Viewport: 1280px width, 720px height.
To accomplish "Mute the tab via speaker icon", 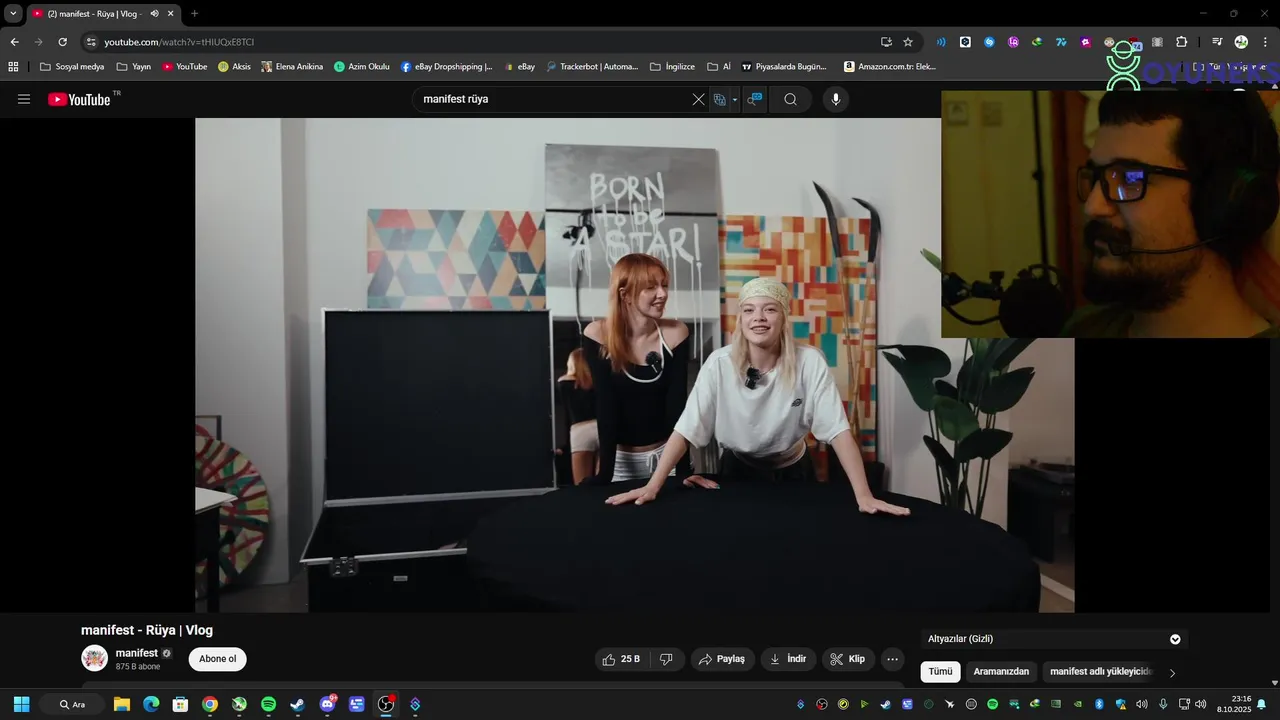I will click(x=154, y=14).
